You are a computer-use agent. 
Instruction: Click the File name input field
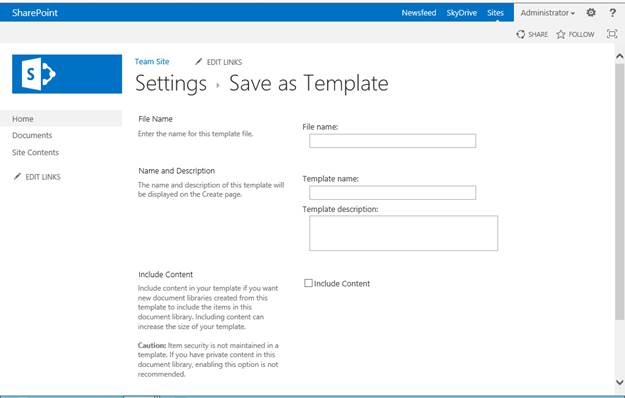tap(393, 141)
